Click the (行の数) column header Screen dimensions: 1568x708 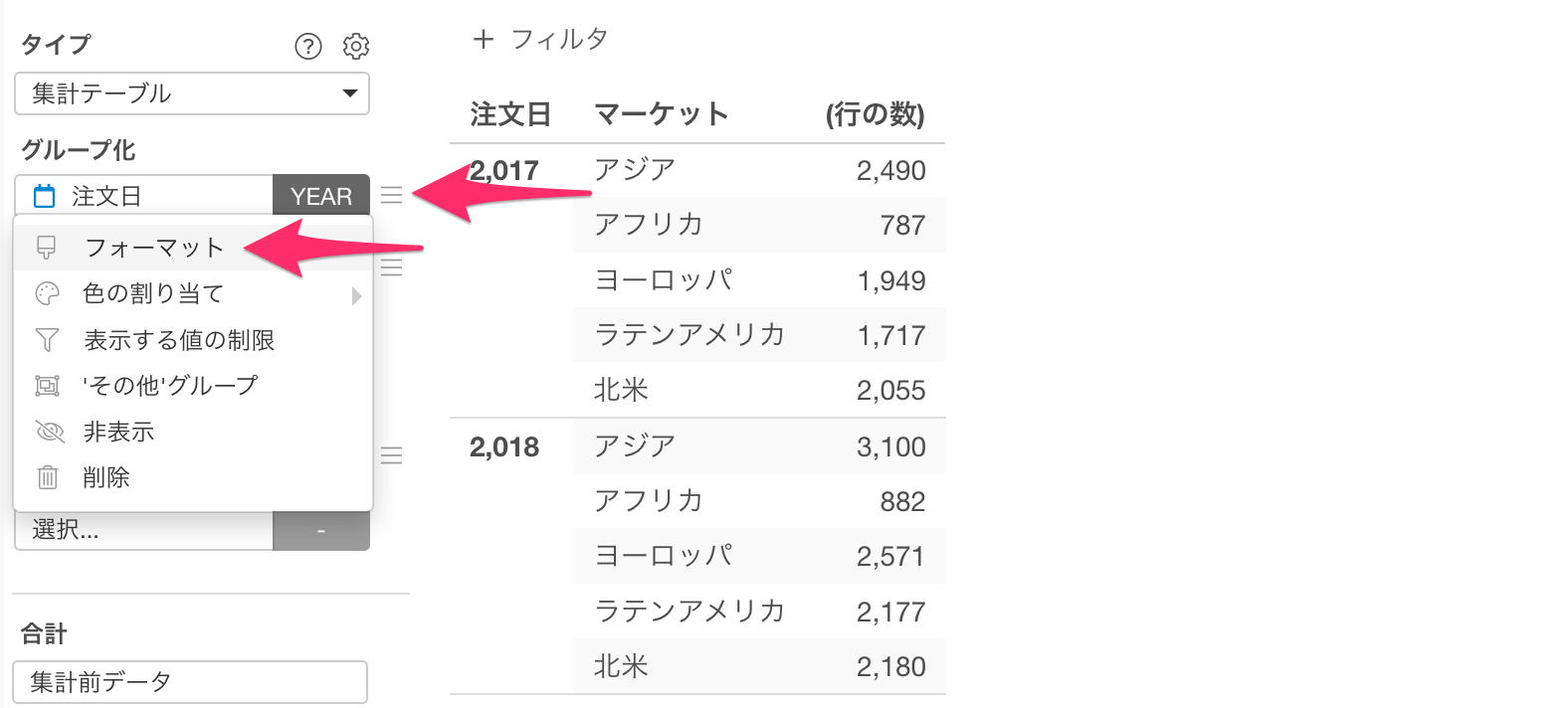(876, 114)
